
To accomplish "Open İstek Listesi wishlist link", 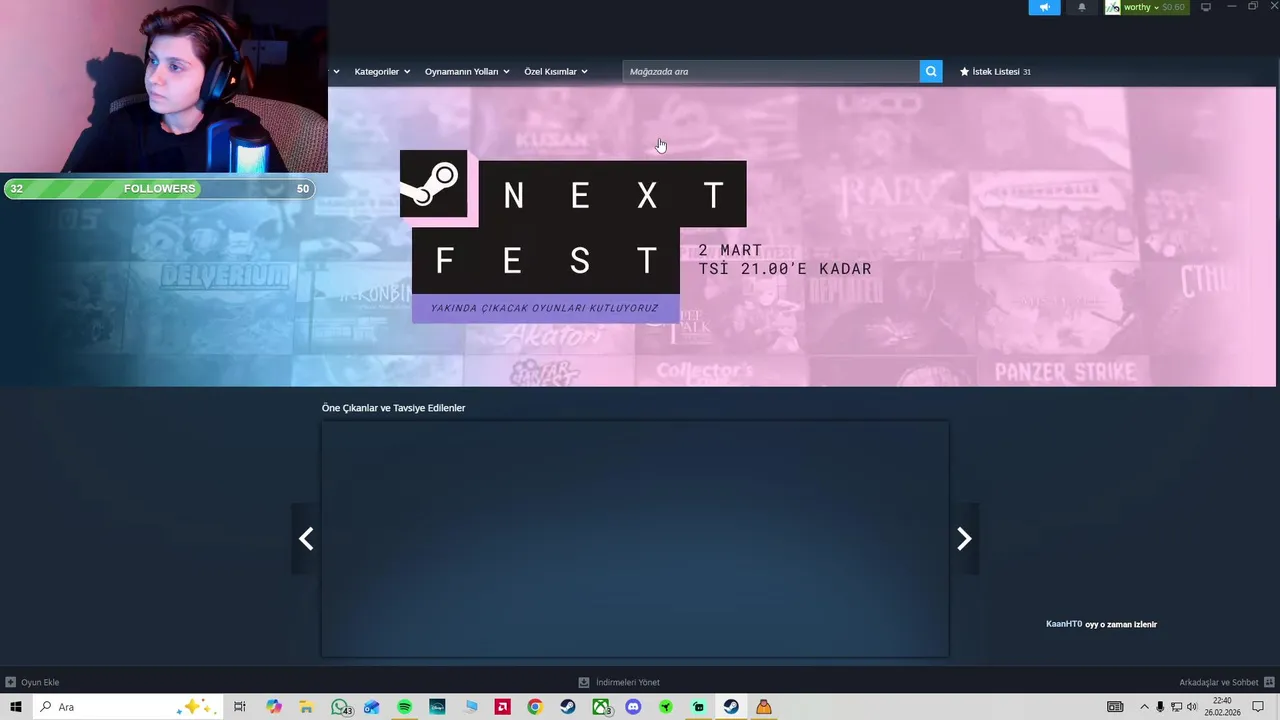I will click(x=995, y=72).
